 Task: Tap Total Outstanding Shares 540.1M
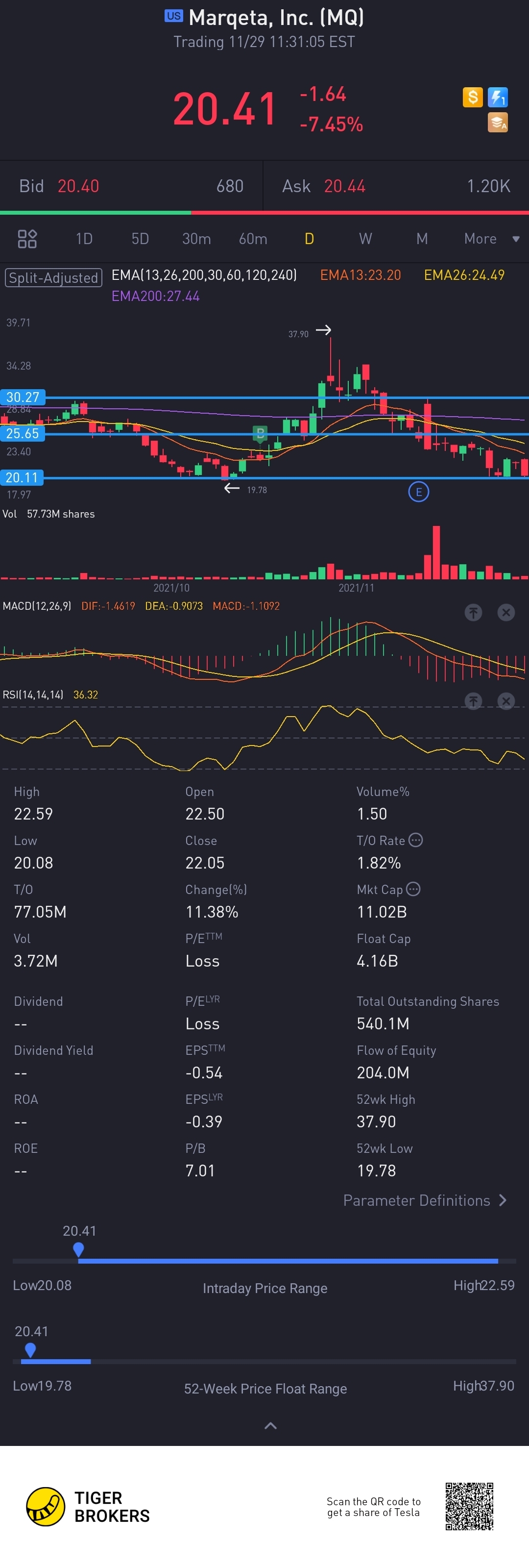[x=383, y=1024]
